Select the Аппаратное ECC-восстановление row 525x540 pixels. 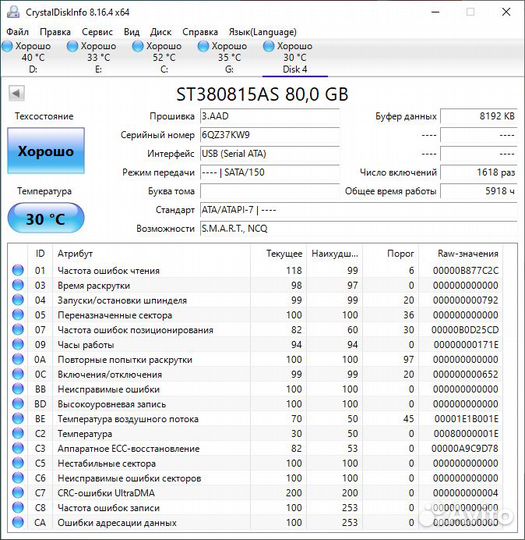tap(256, 448)
